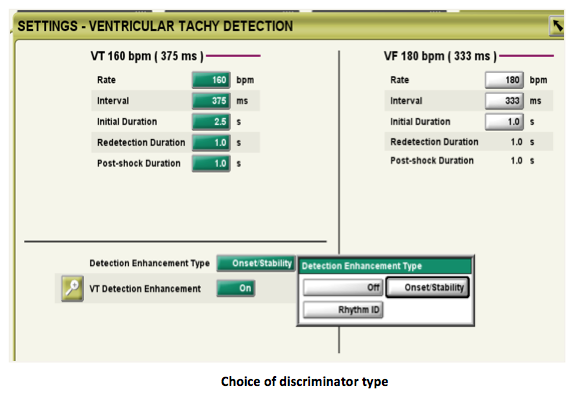Click the arrow icon in the settings title bar
The width and height of the screenshot is (577, 398).
point(556,26)
